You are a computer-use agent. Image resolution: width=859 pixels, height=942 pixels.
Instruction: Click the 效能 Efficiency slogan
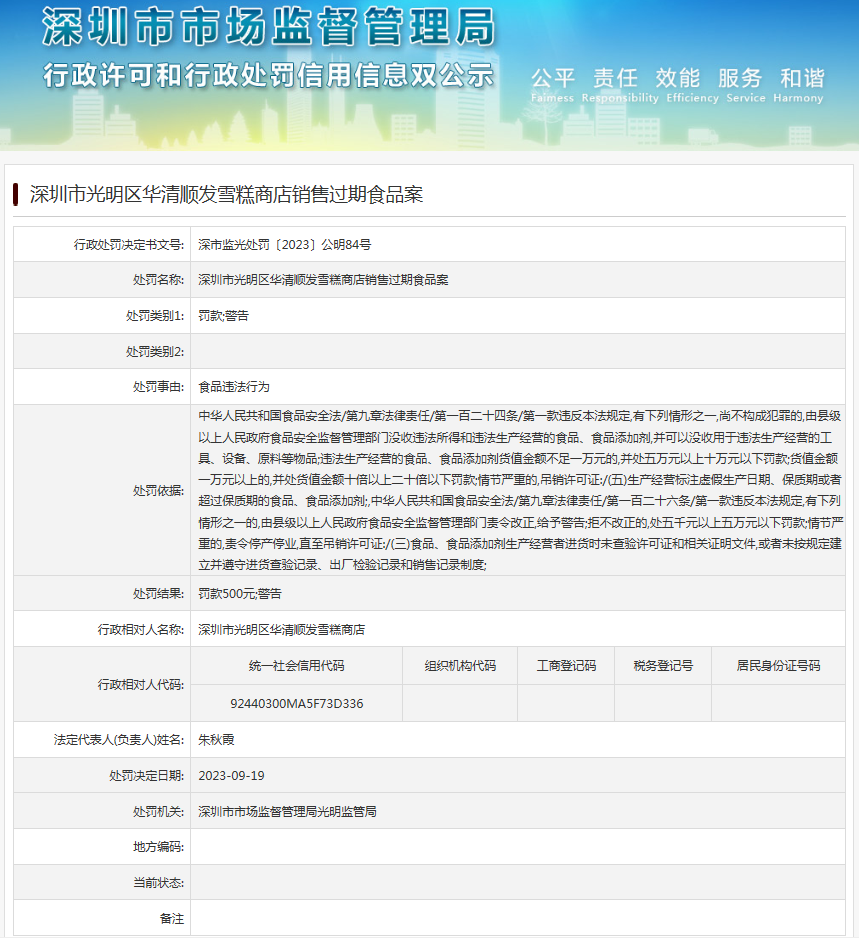point(692,85)
